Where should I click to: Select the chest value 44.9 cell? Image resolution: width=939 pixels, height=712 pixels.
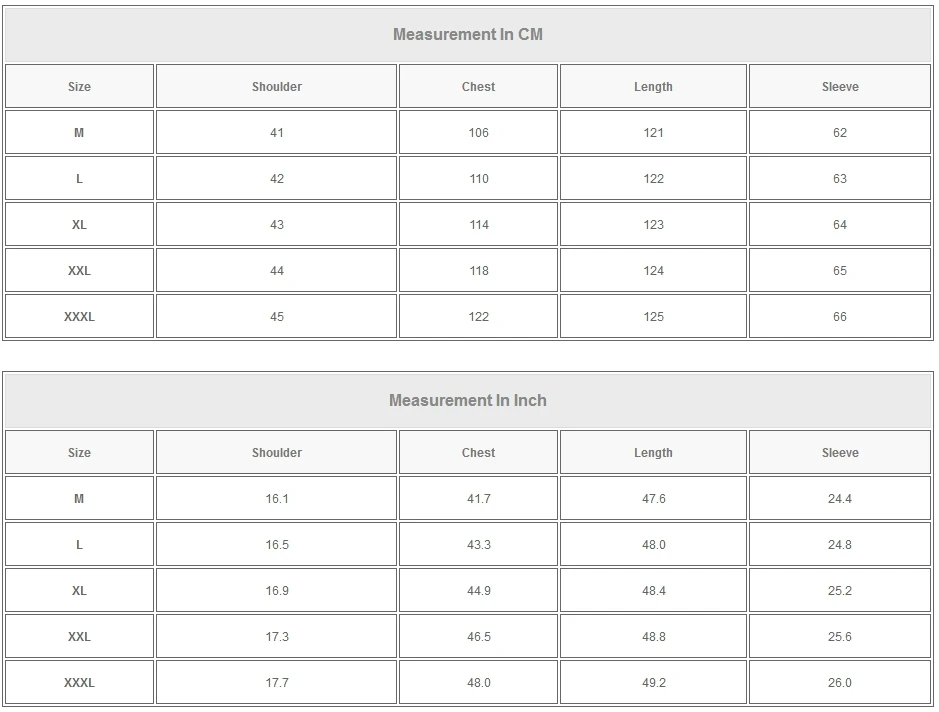pos(478,591)
